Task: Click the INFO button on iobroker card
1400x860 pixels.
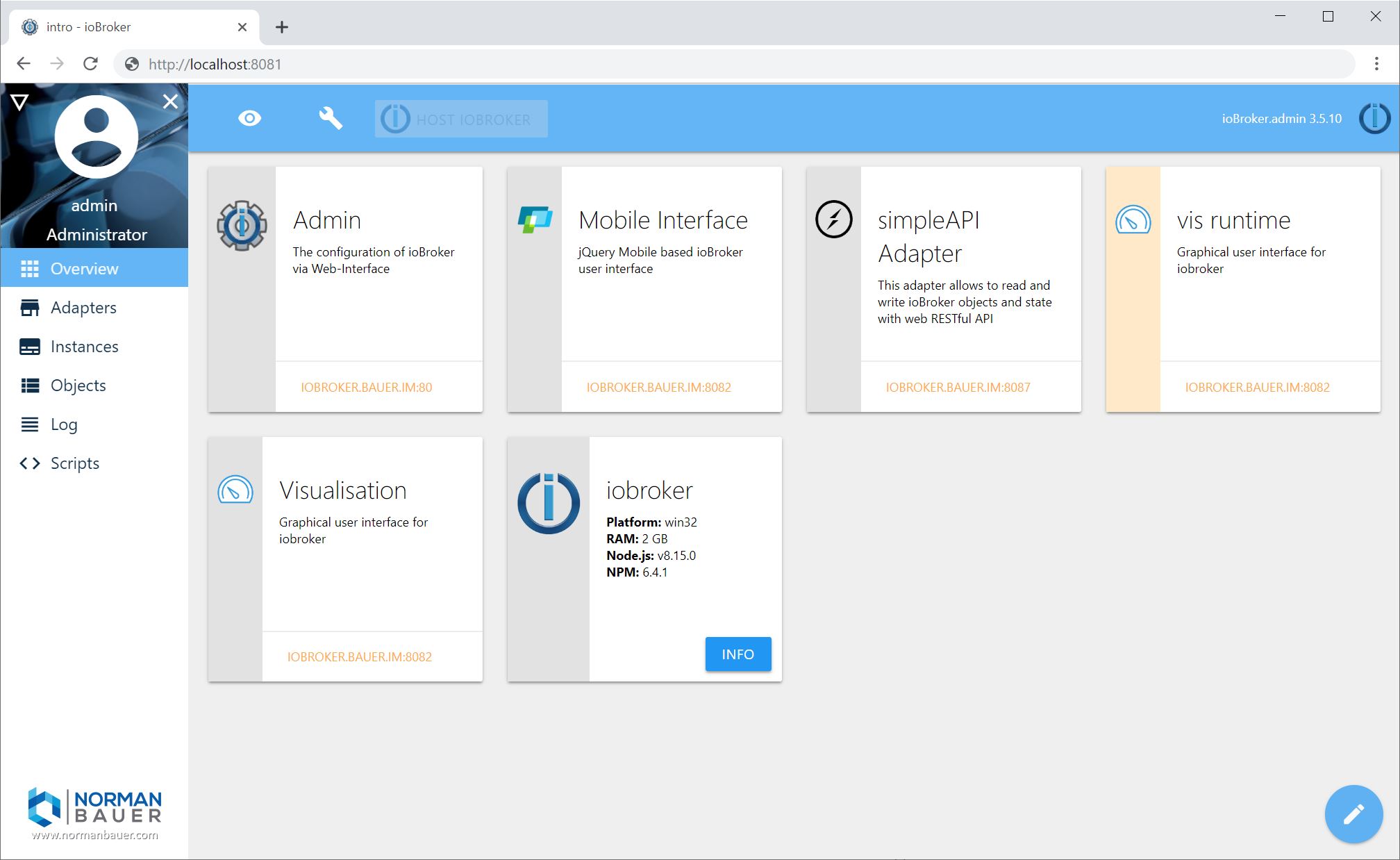Action: coord(738,654)
